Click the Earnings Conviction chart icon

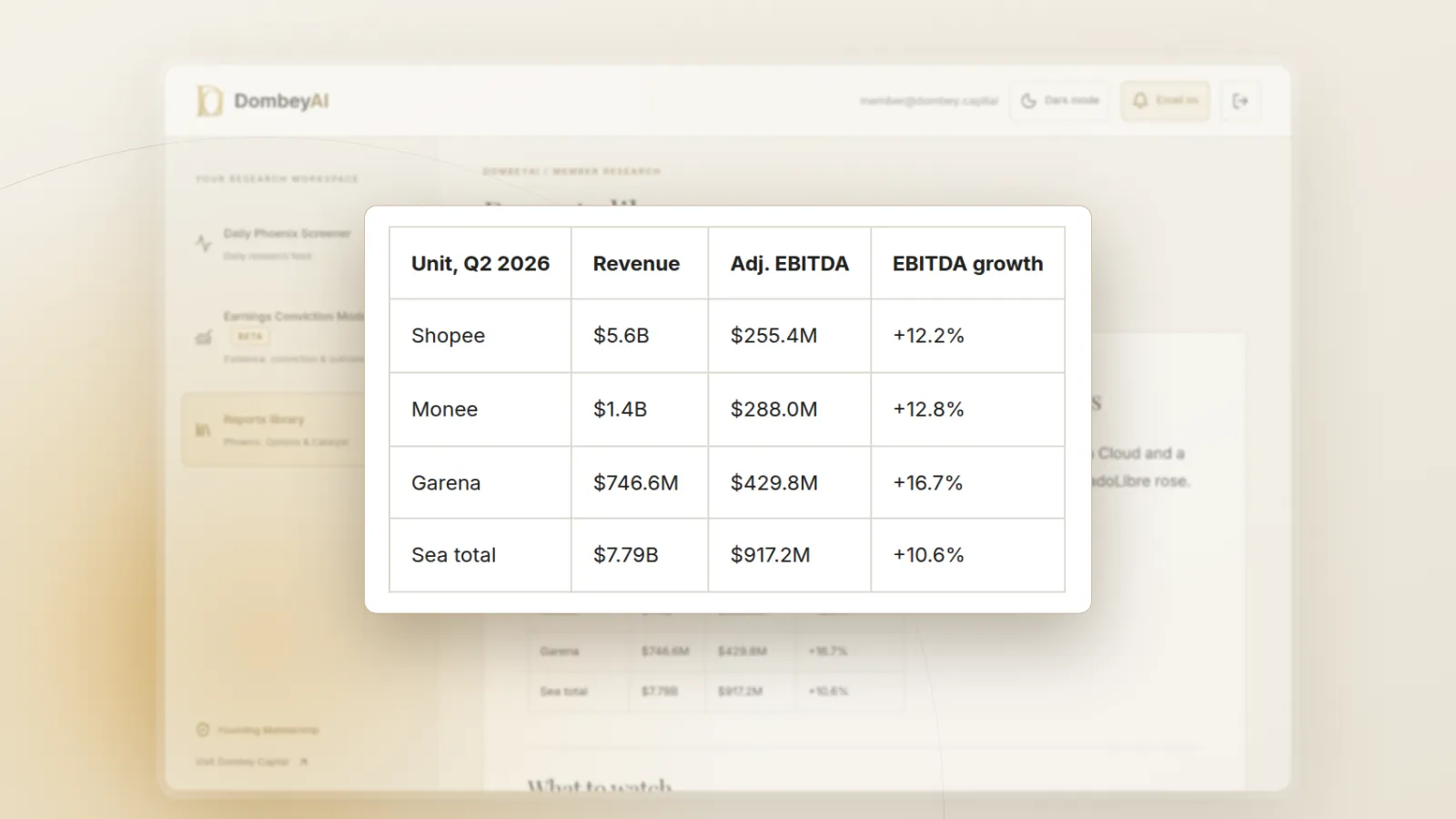coord(204,338)
